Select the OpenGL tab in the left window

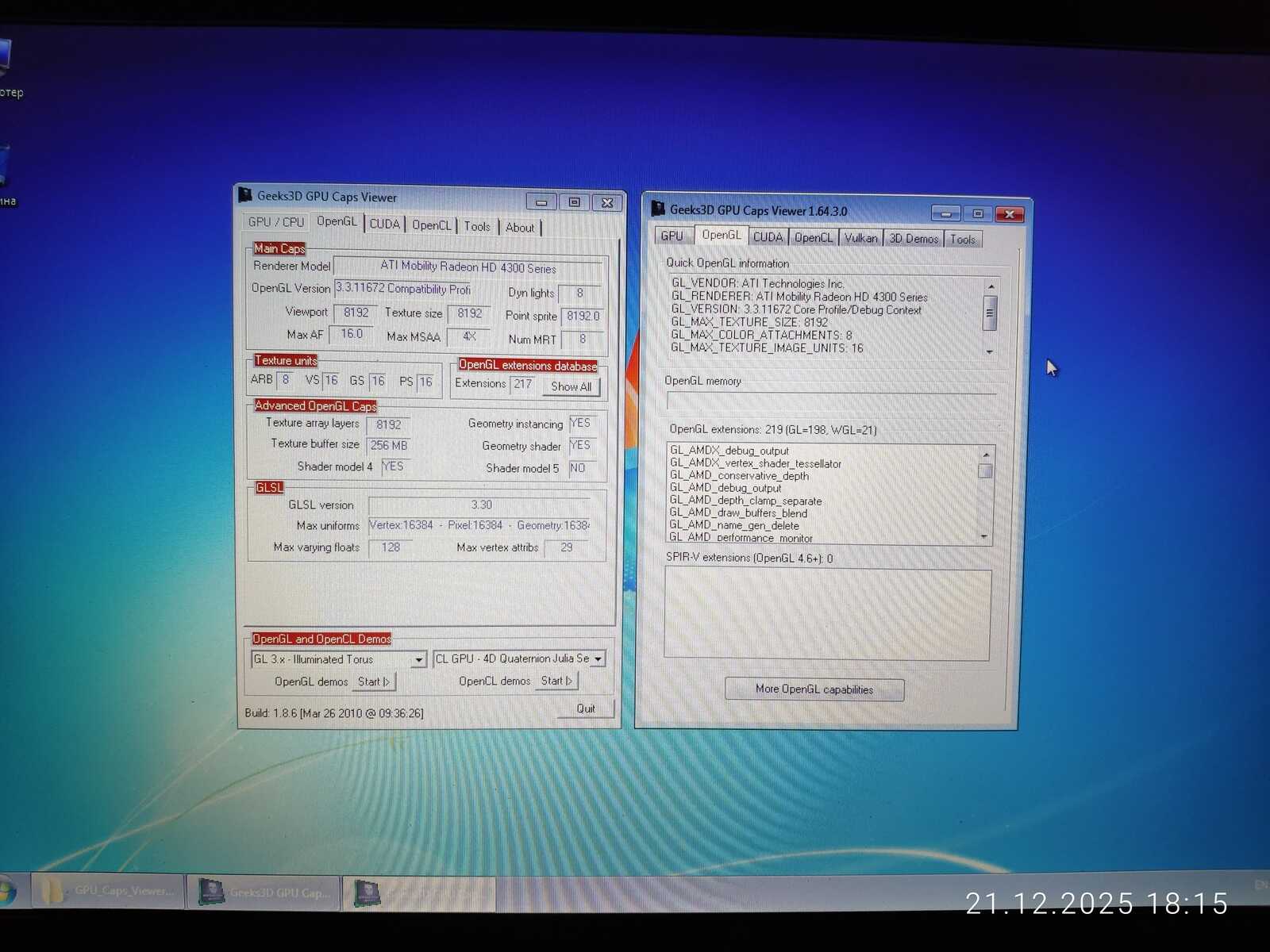[x=337, y=221]
